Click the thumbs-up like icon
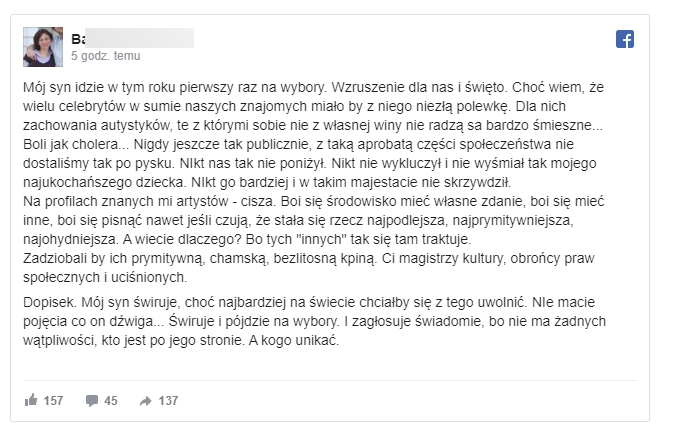Screen dimensions: 677x435 tap(31, 400)
